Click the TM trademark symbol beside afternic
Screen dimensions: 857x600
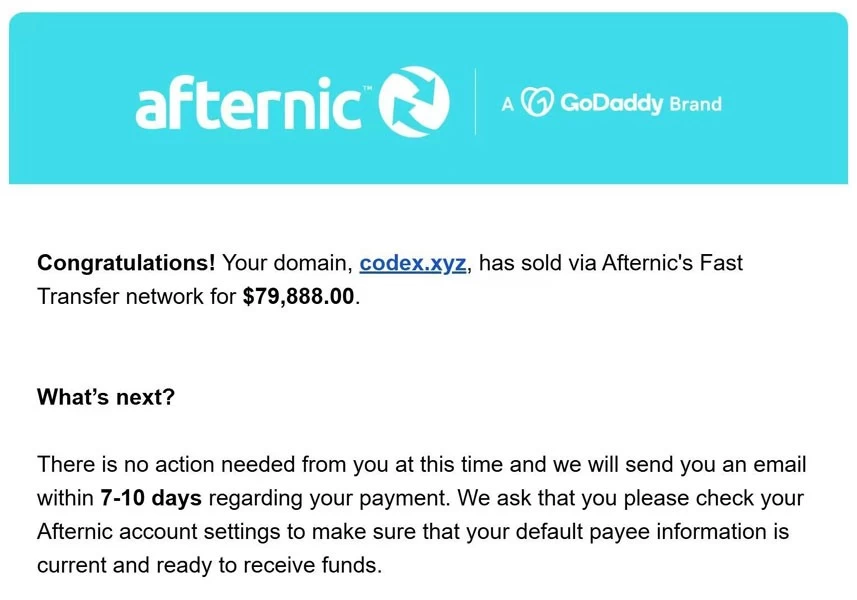click(x=367, y=87)
